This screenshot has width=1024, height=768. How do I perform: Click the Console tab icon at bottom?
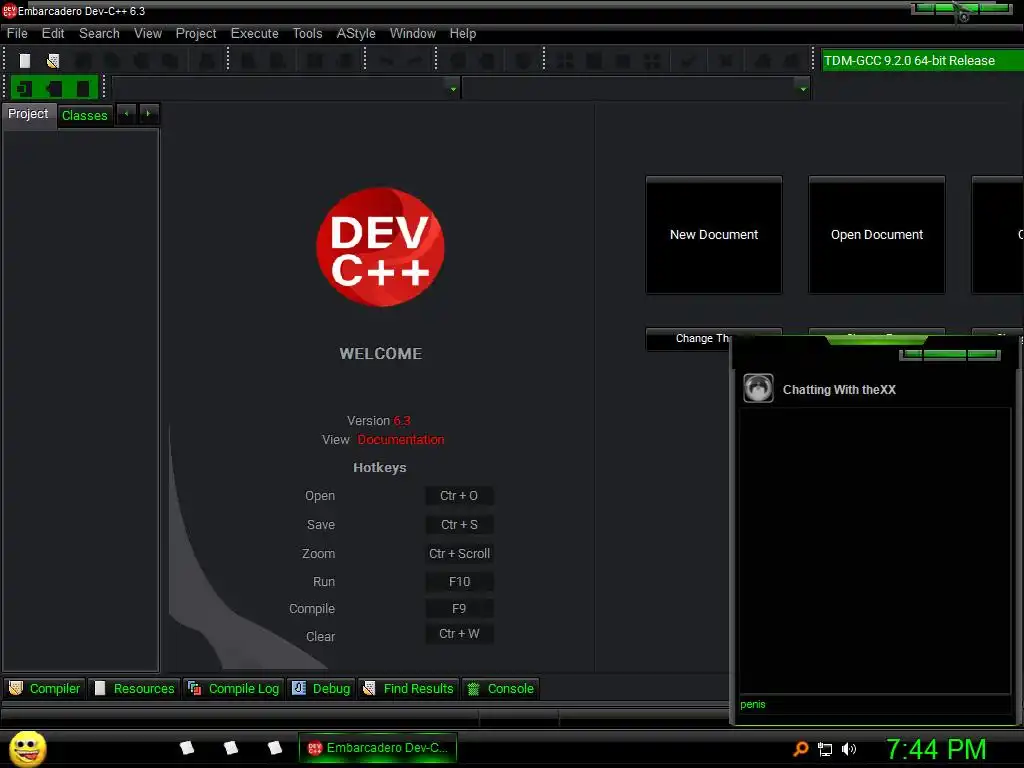coord(474,688)
